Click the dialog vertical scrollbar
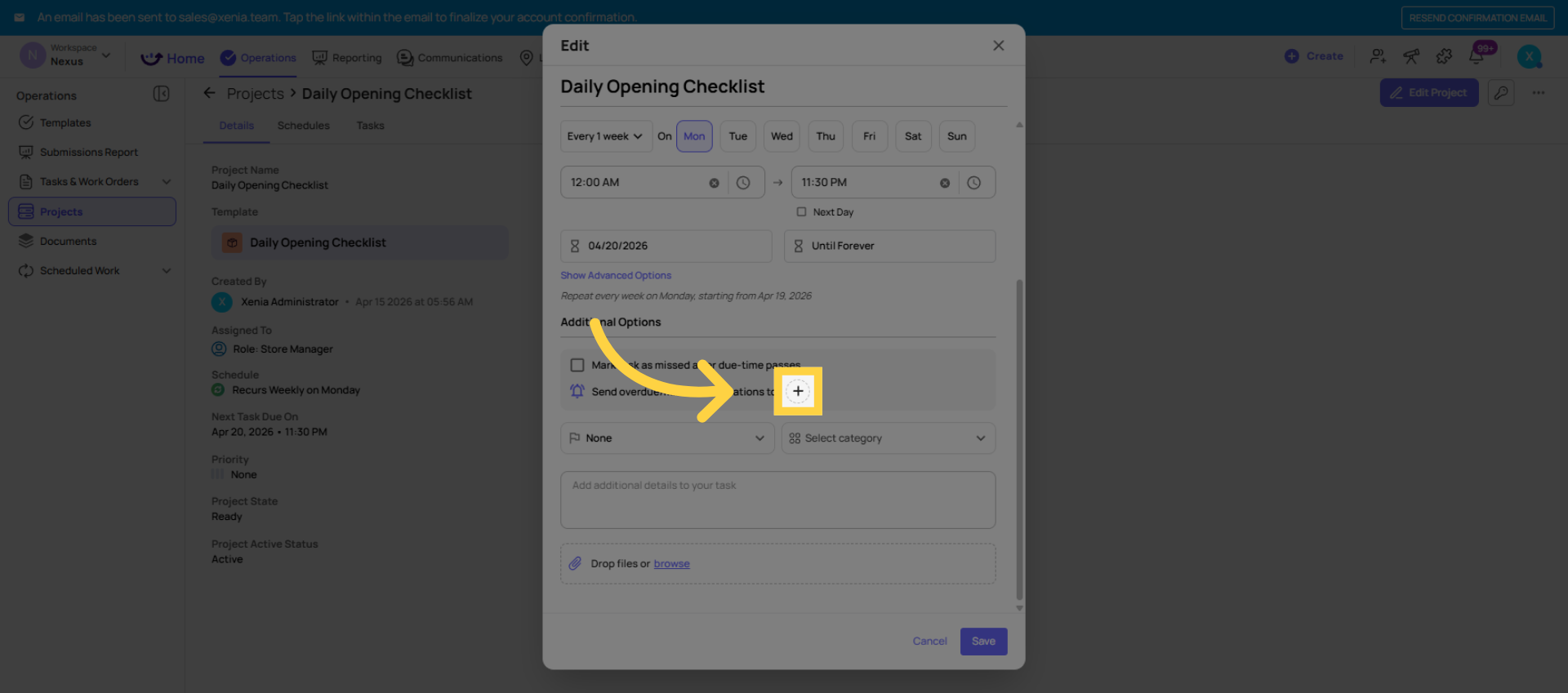1568x693 pixels. (1019, 439)
